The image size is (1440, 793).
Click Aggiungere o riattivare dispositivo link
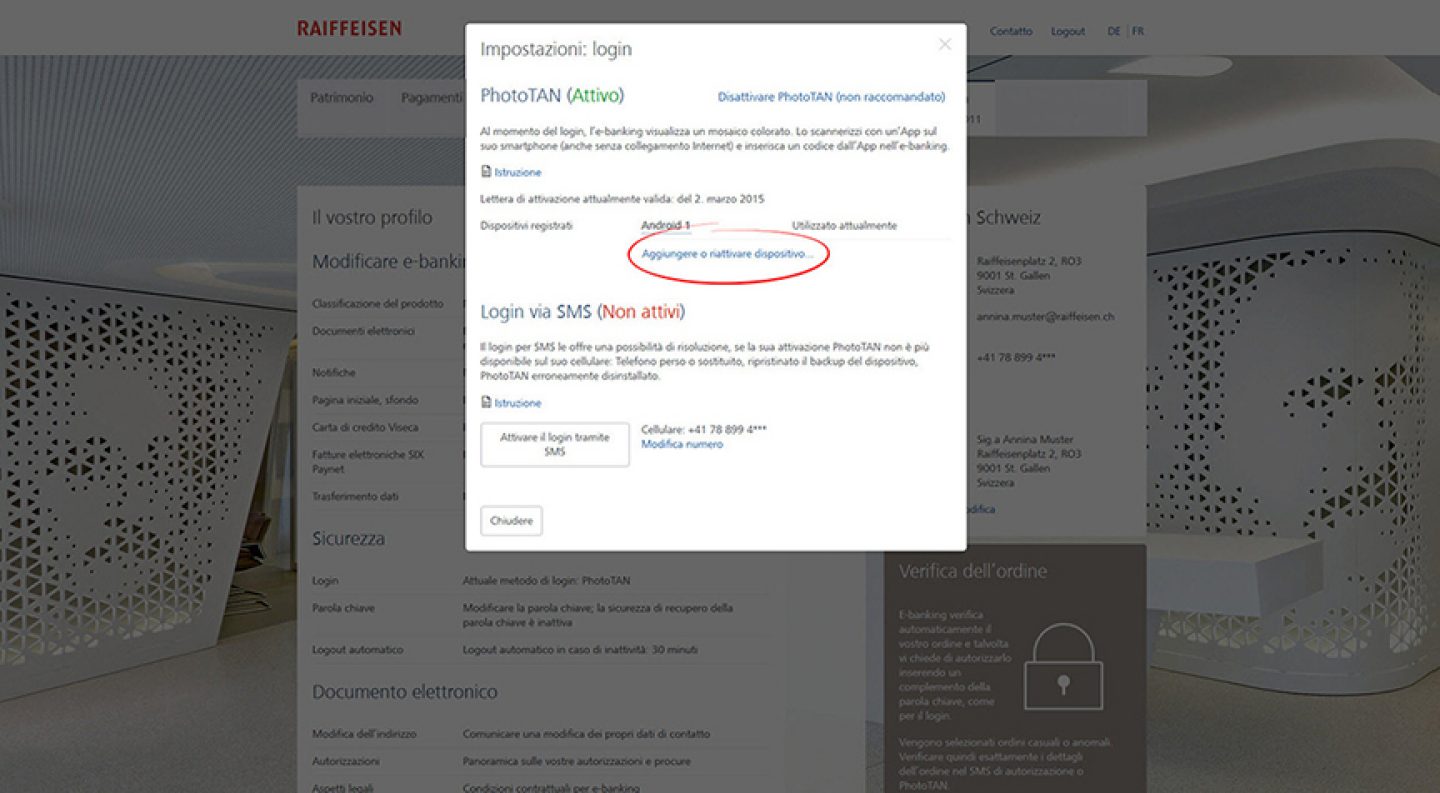coord(728,254)
